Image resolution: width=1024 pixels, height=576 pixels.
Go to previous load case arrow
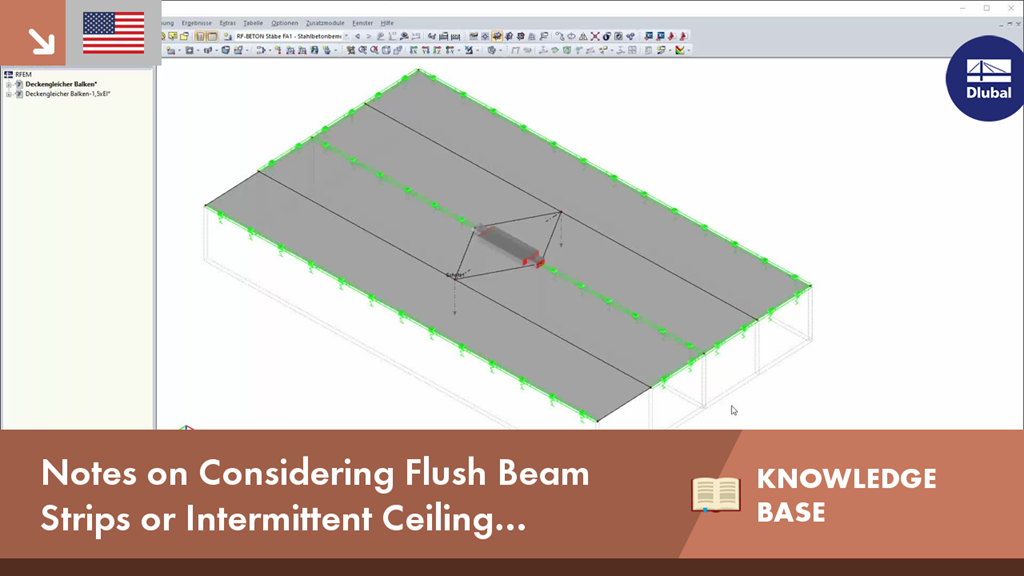coord(358,37)
